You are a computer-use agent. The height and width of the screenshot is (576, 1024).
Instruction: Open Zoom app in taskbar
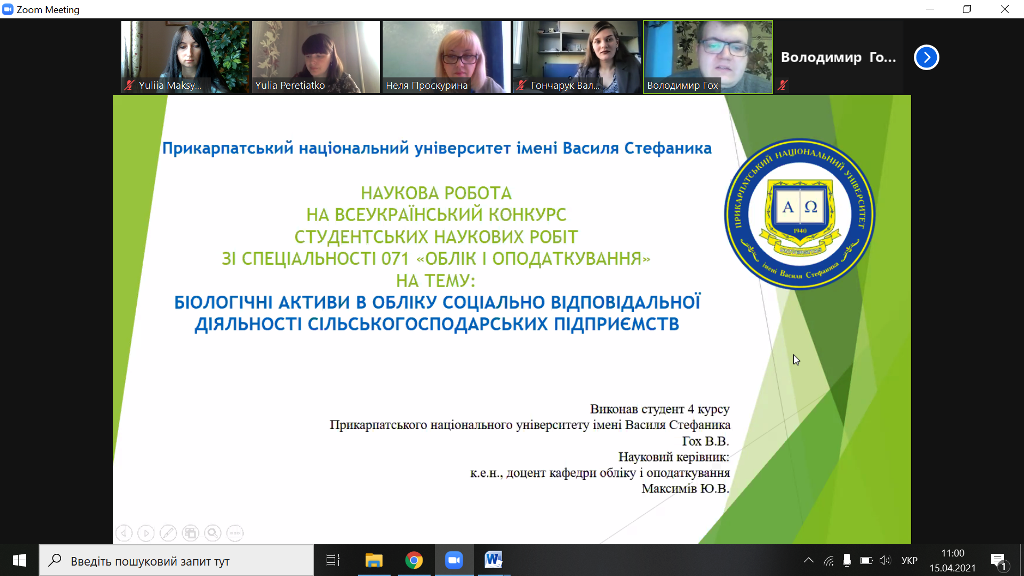[454, 560]
